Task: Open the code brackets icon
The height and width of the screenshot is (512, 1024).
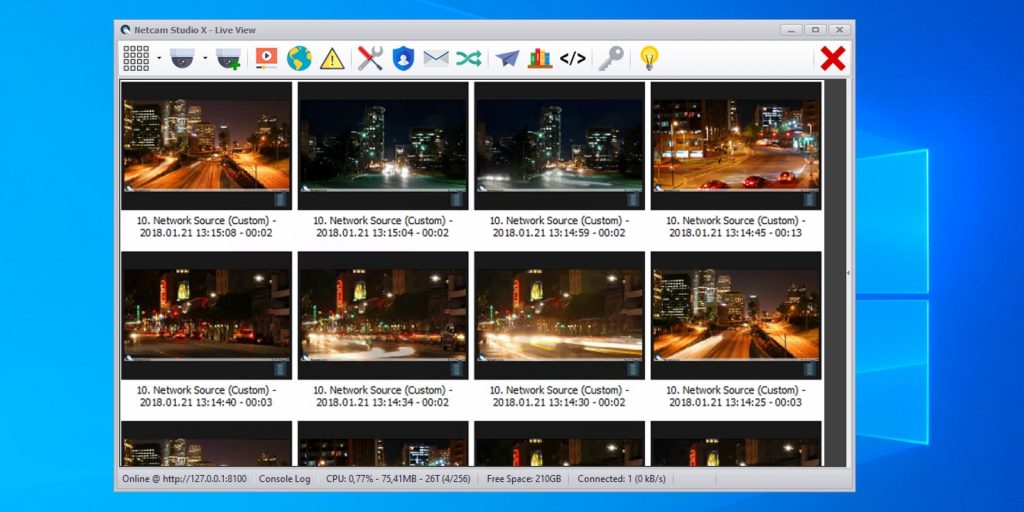Action: point(573,59)
